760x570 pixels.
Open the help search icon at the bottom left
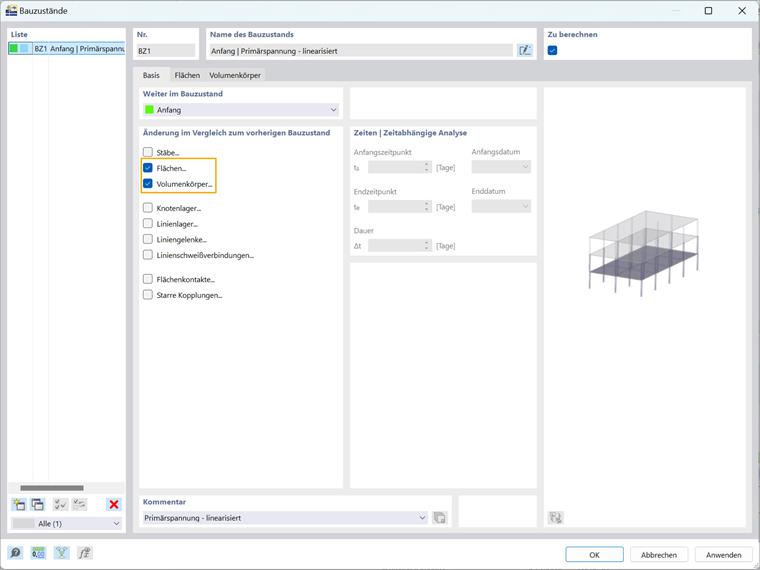[16, 553]
